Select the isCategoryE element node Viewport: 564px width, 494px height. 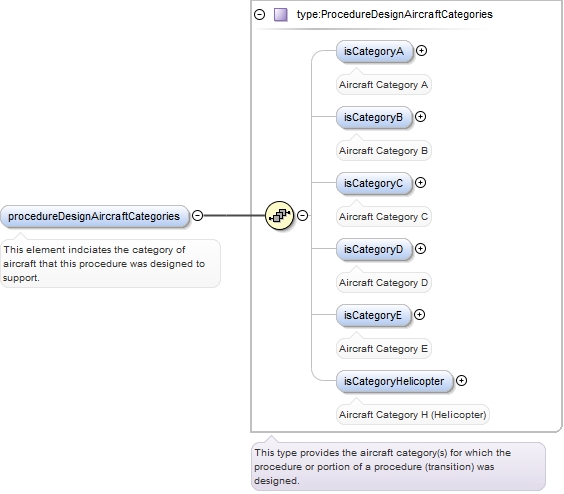(373, 316)
